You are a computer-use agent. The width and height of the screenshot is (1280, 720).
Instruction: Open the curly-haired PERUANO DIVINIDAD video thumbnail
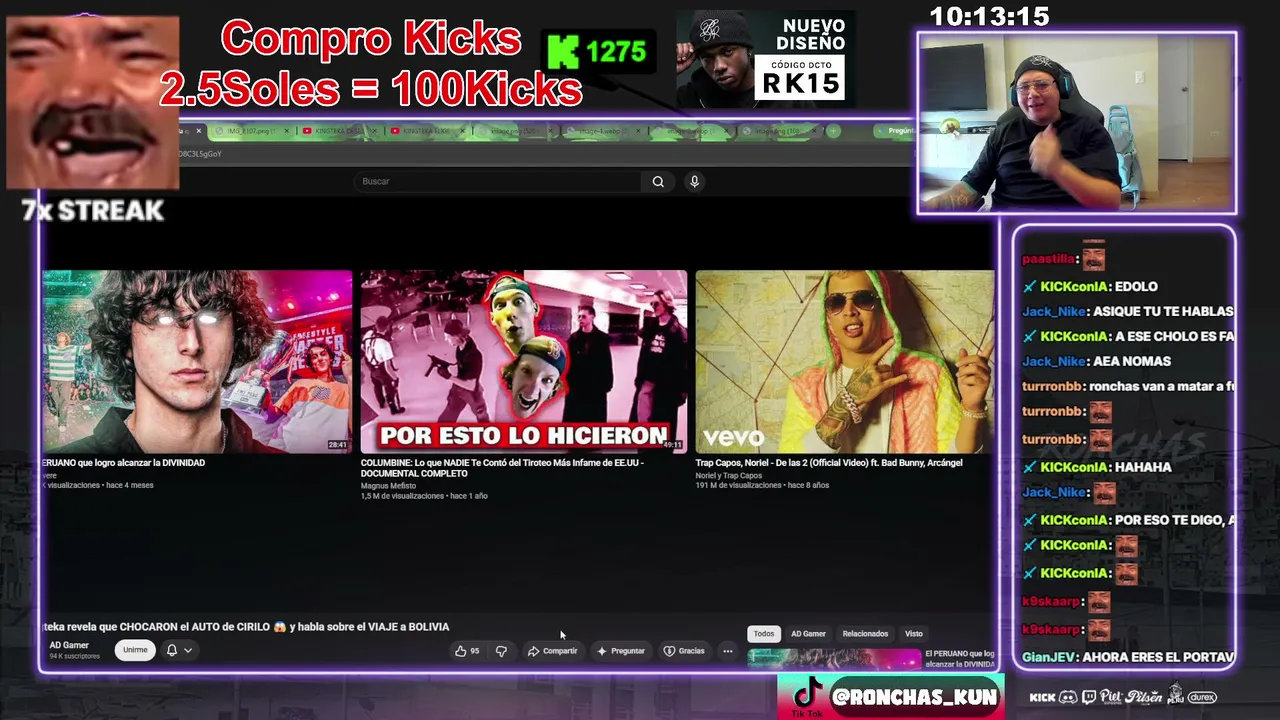tap(197, 362)
